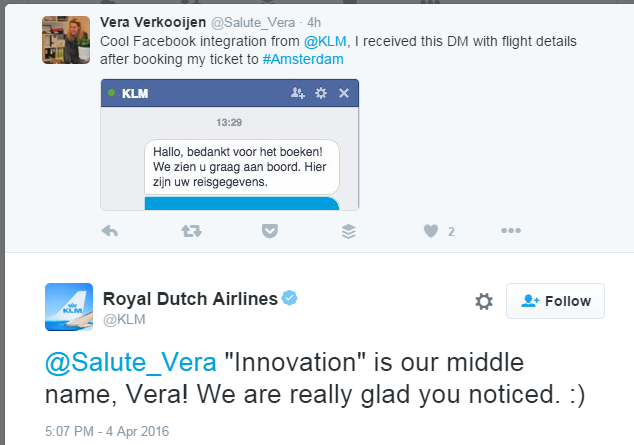Open KLM profile avatar
The image size is (634, 445).
(x=69, y=307)
